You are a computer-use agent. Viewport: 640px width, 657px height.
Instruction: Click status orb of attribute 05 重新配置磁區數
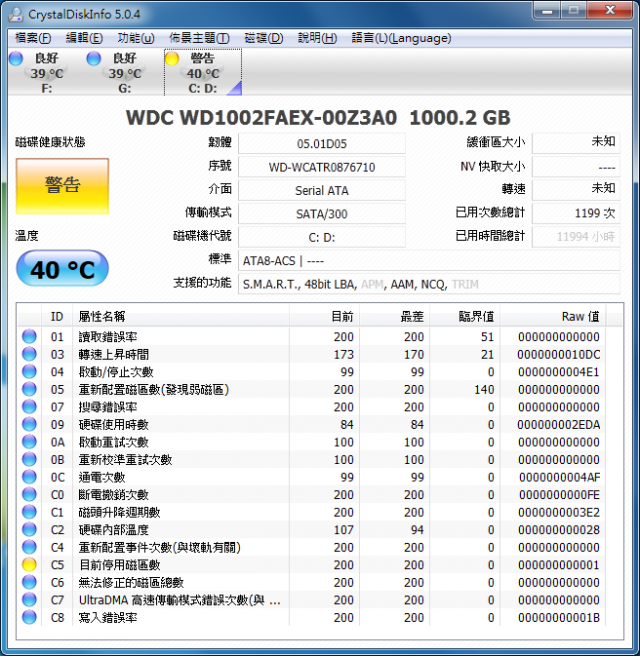(29, 389)
